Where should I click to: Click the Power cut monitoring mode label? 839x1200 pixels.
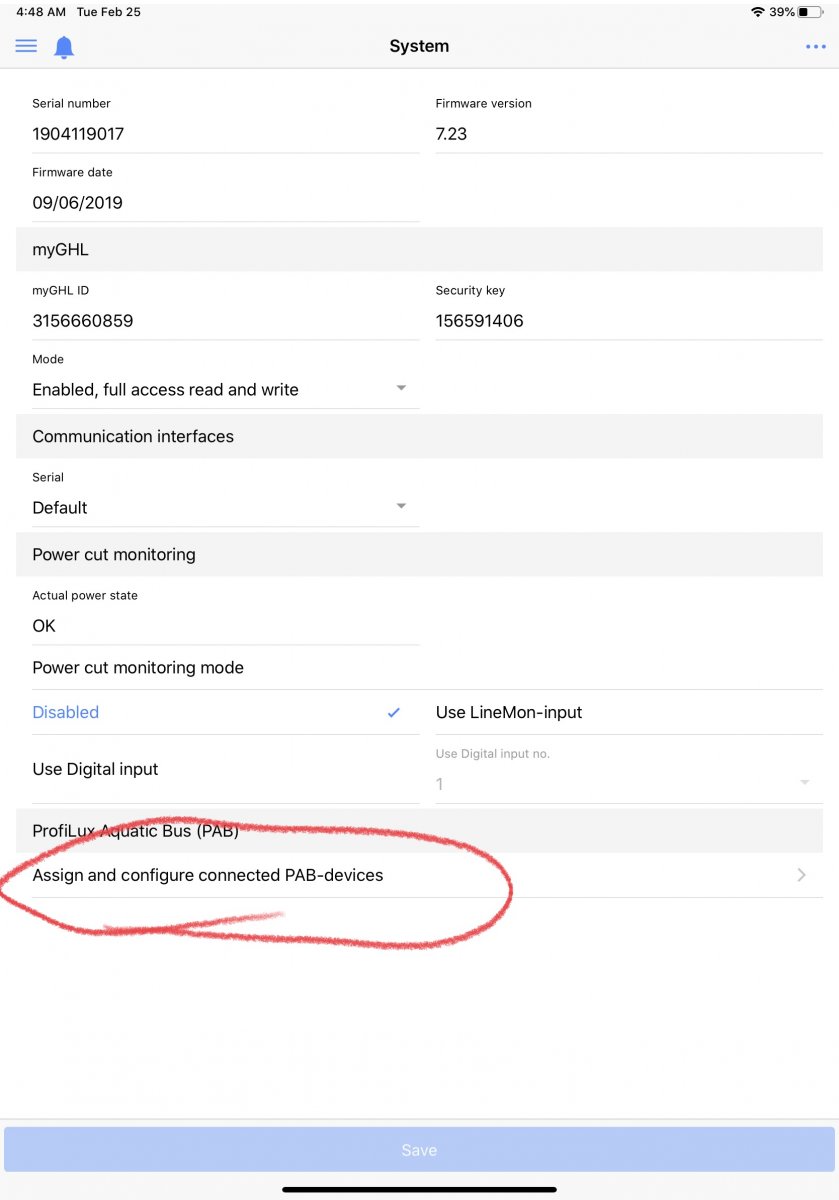(138, 668)
